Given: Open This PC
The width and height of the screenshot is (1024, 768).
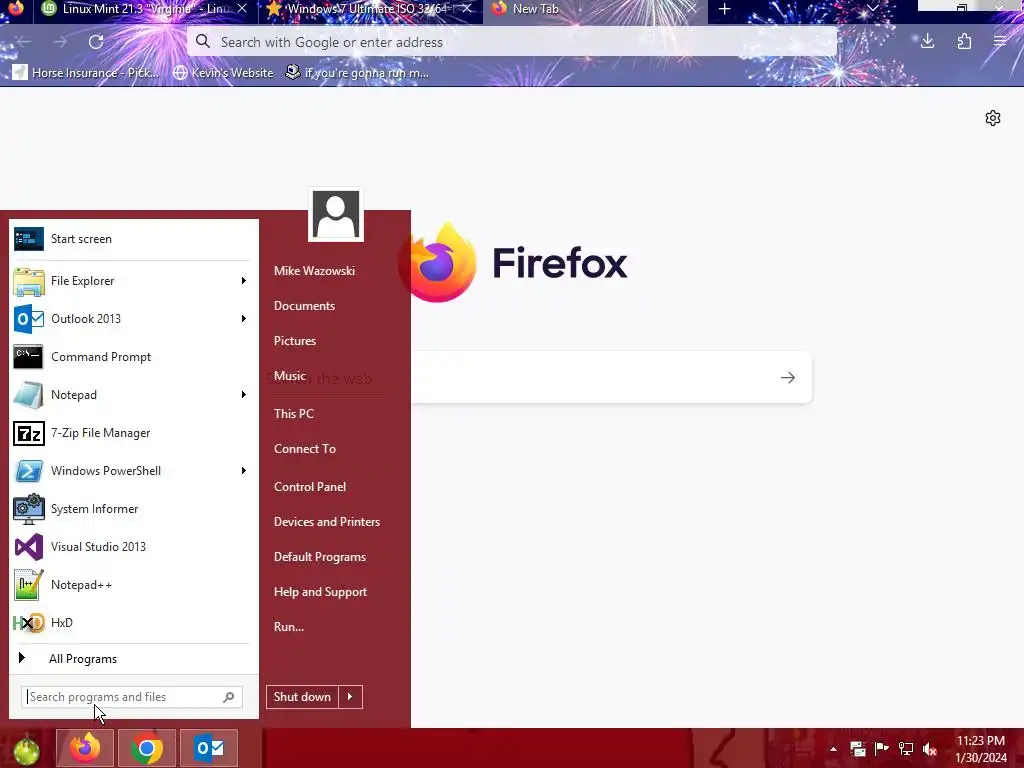Looking at the screenshot, I should tap(294, 413).
